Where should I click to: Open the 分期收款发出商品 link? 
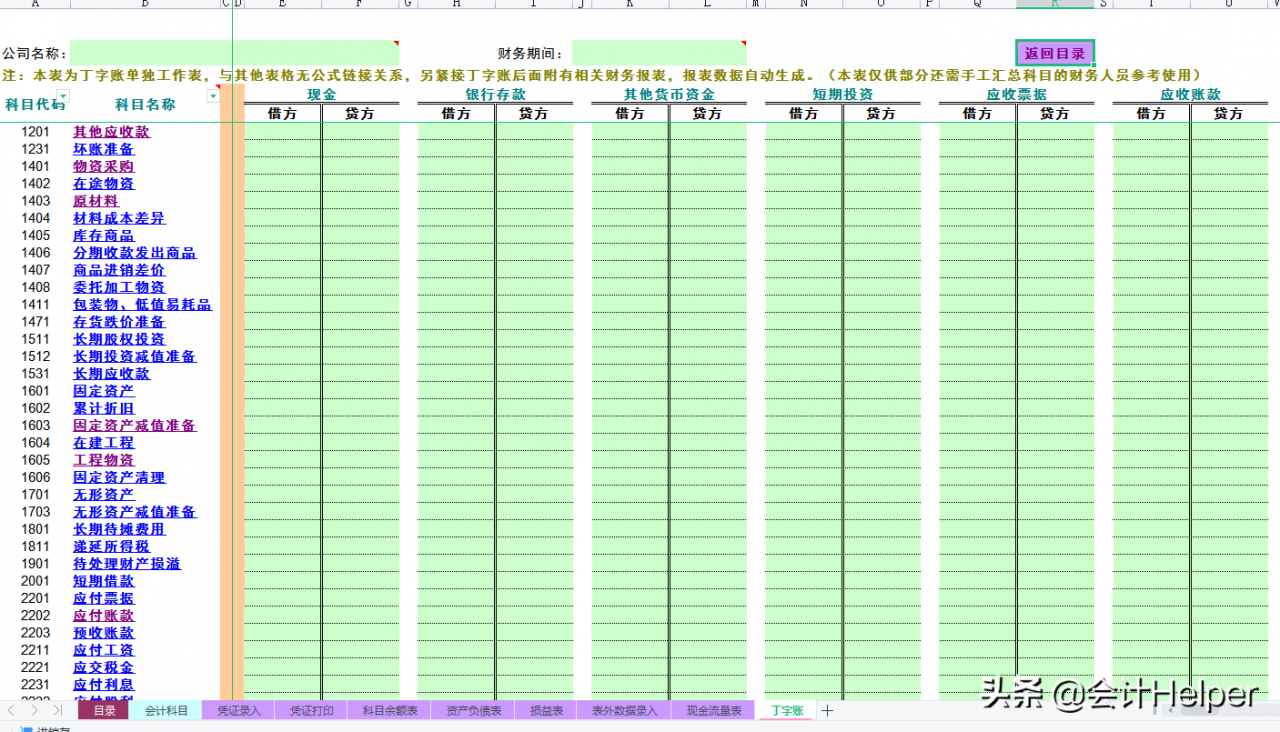tap(135, 253)
